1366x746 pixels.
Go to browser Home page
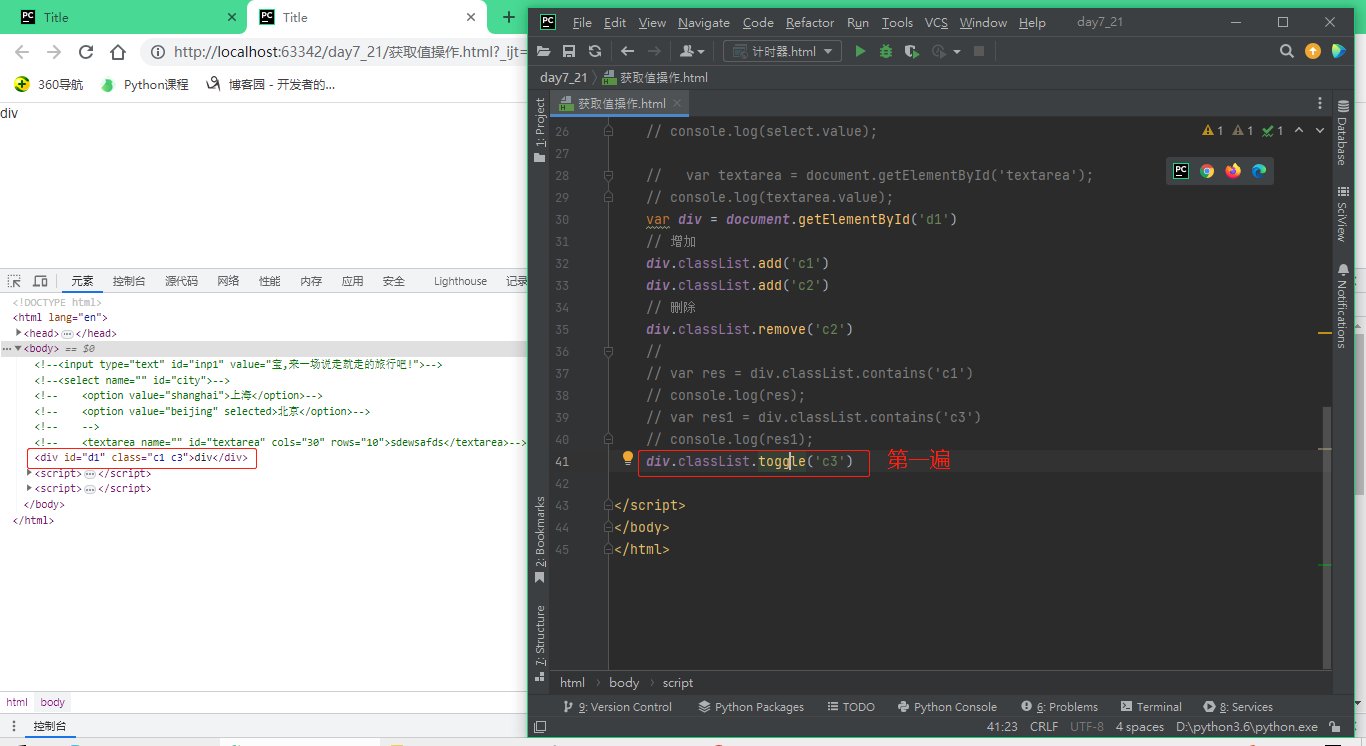118,52
